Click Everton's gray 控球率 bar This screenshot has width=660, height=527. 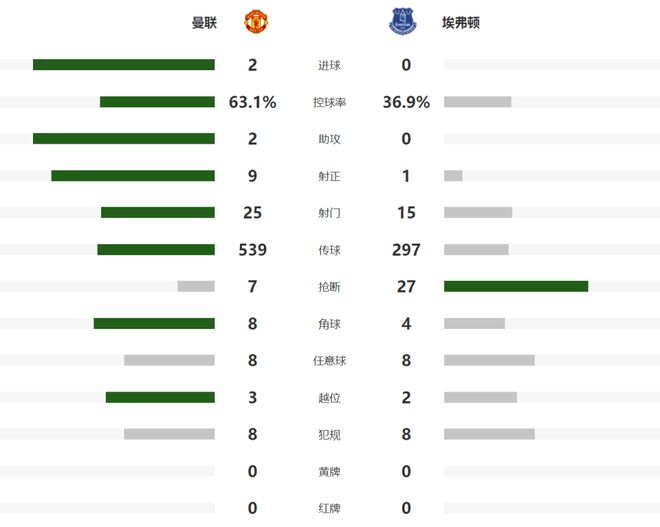pos(478,102)
